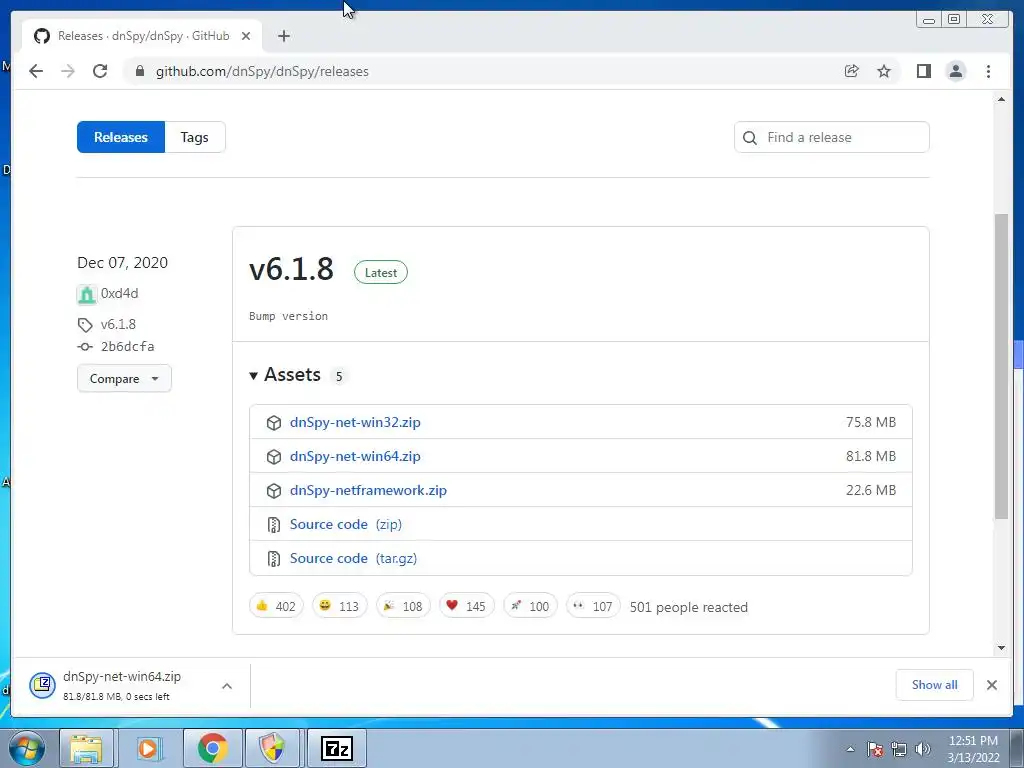1024x768 pixels.
Task: Switch to the Tags view
Action: tap(195, 137)
